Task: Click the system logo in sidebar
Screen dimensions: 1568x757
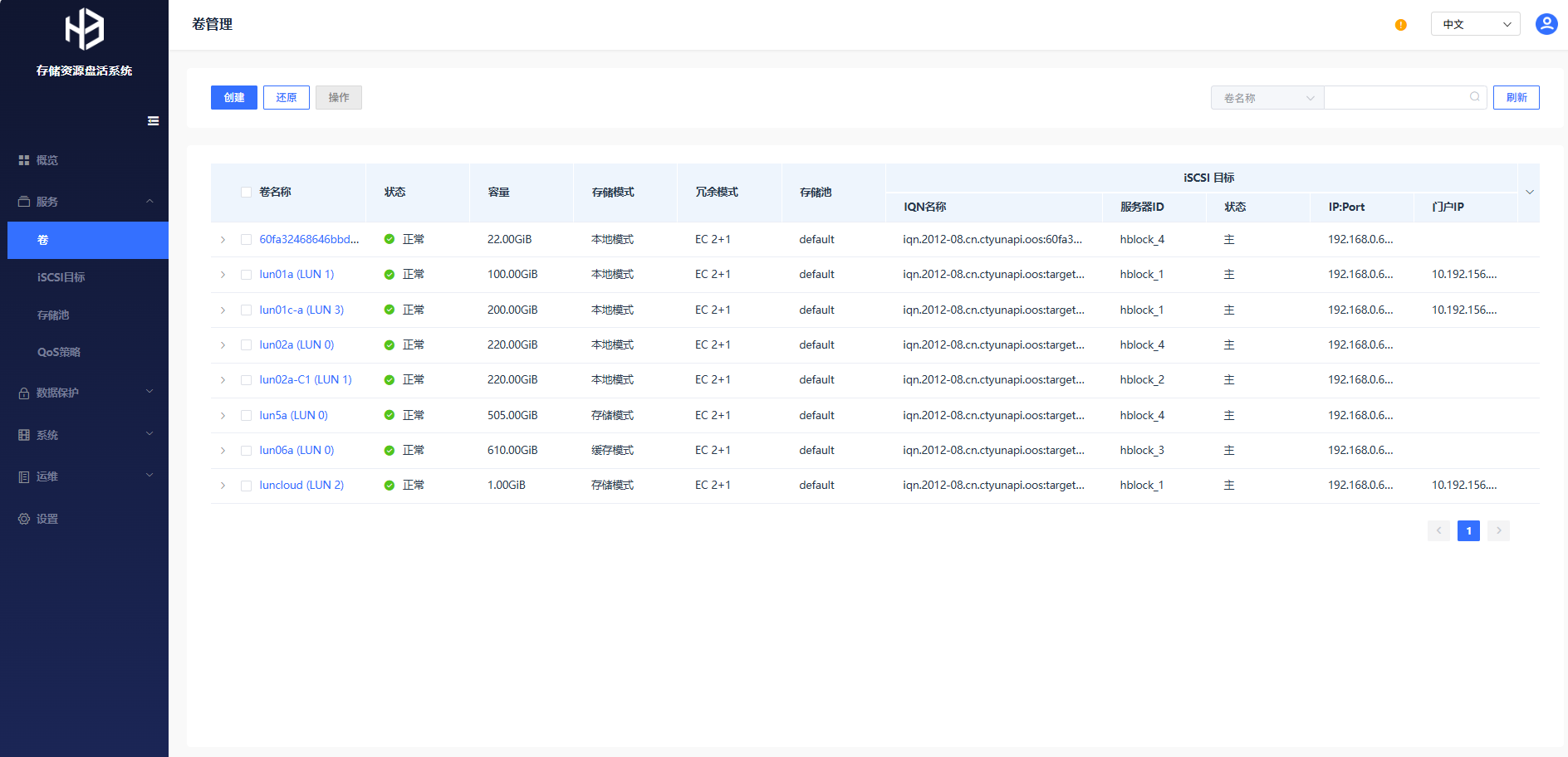Action: point(85,30)
